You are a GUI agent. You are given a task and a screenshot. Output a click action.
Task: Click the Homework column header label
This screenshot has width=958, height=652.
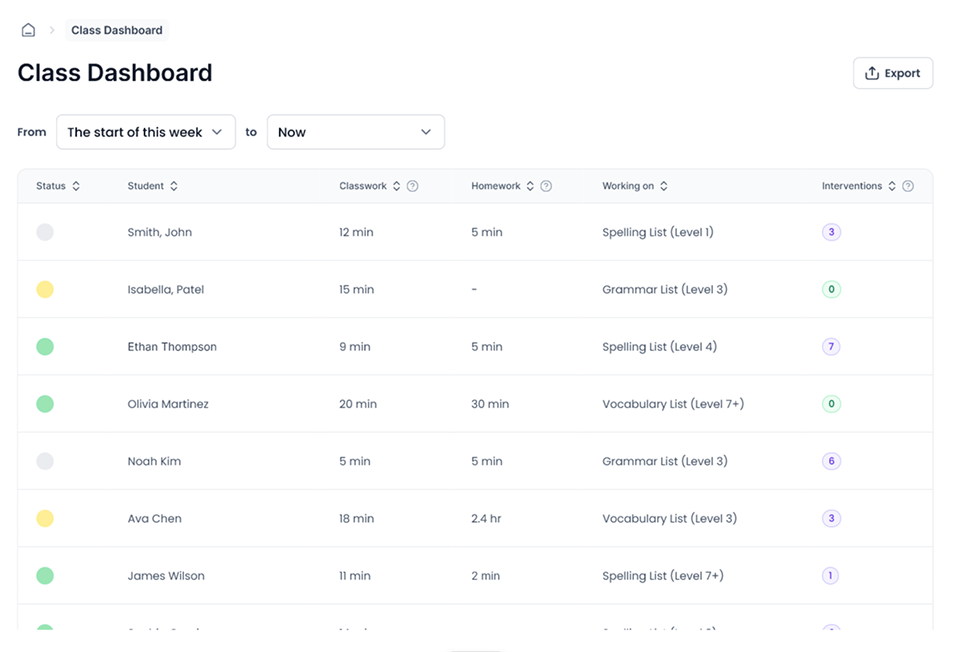pyautogui.click(x=495, y=186)
